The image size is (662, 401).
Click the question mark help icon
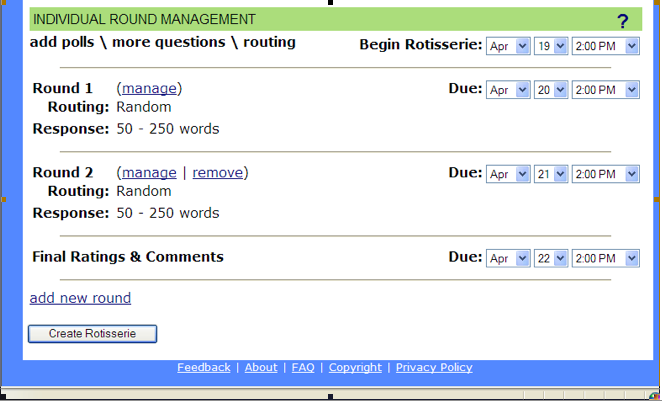pyautogui.click(x=622, y=21)
